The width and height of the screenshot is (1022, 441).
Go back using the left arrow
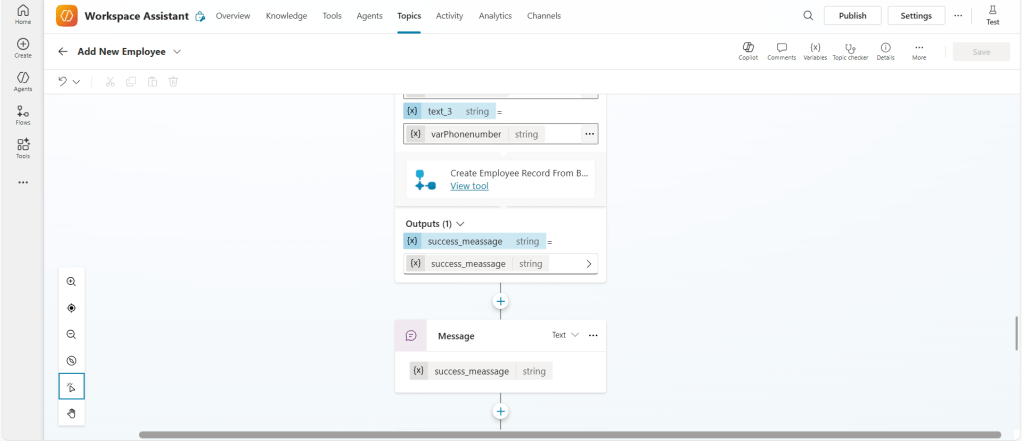pyautogui.click(x=63, y=51)
